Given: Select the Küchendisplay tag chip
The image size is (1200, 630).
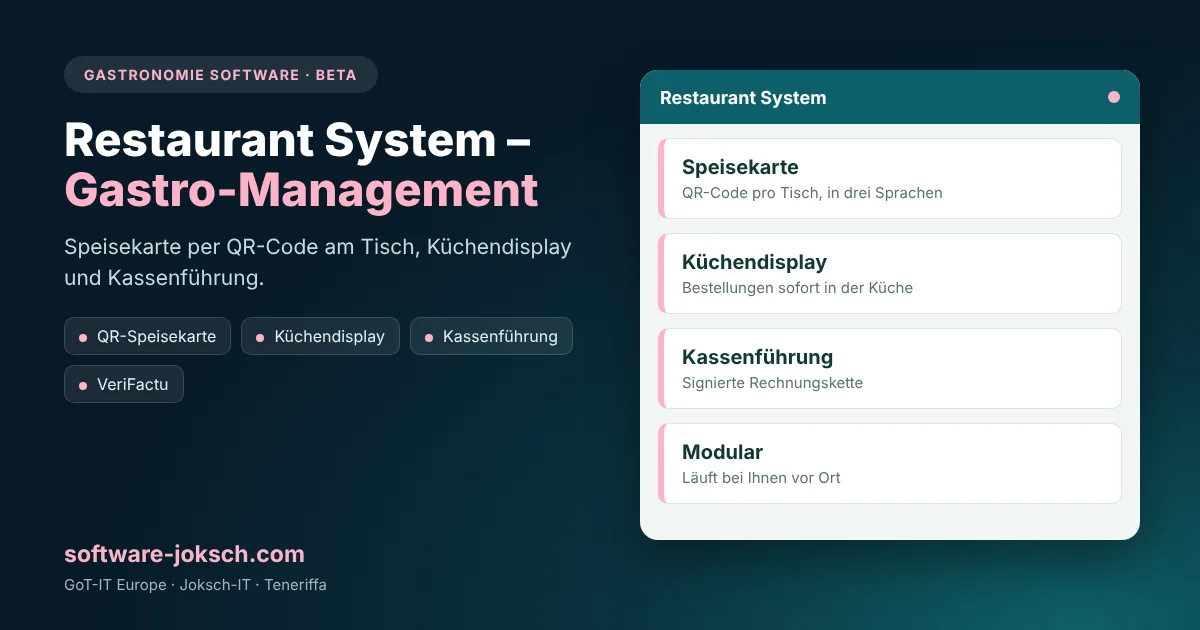Looking at the screenshot, I should click(x=321, y=336).
